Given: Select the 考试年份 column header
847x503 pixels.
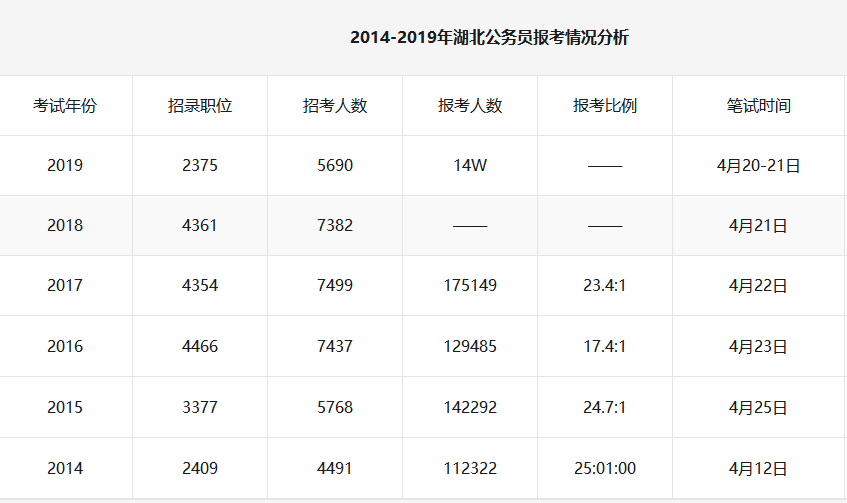Looking at the screenshot, I should coord(65,105).
